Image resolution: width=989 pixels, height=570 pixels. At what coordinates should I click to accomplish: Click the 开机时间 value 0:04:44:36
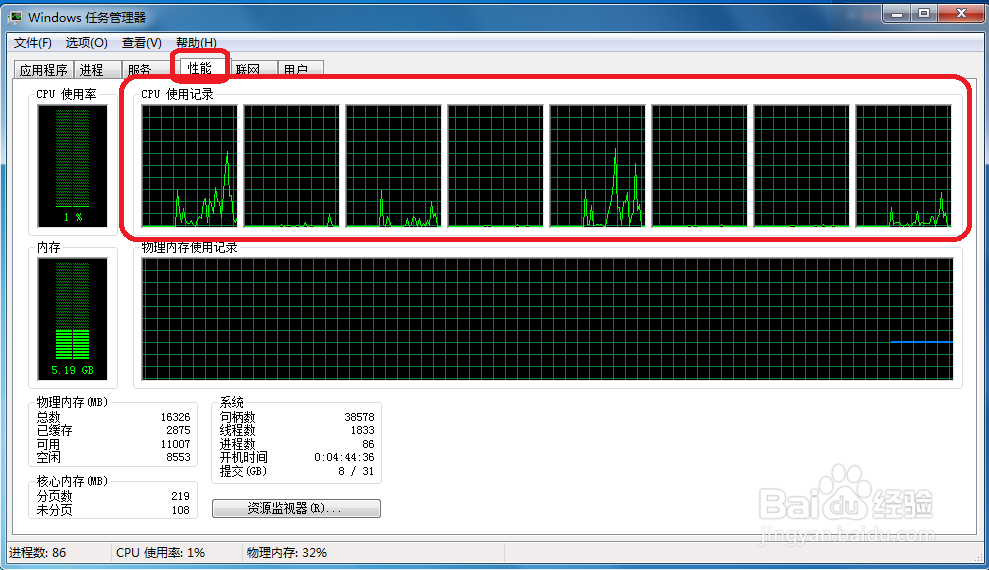tap(344, 457)
